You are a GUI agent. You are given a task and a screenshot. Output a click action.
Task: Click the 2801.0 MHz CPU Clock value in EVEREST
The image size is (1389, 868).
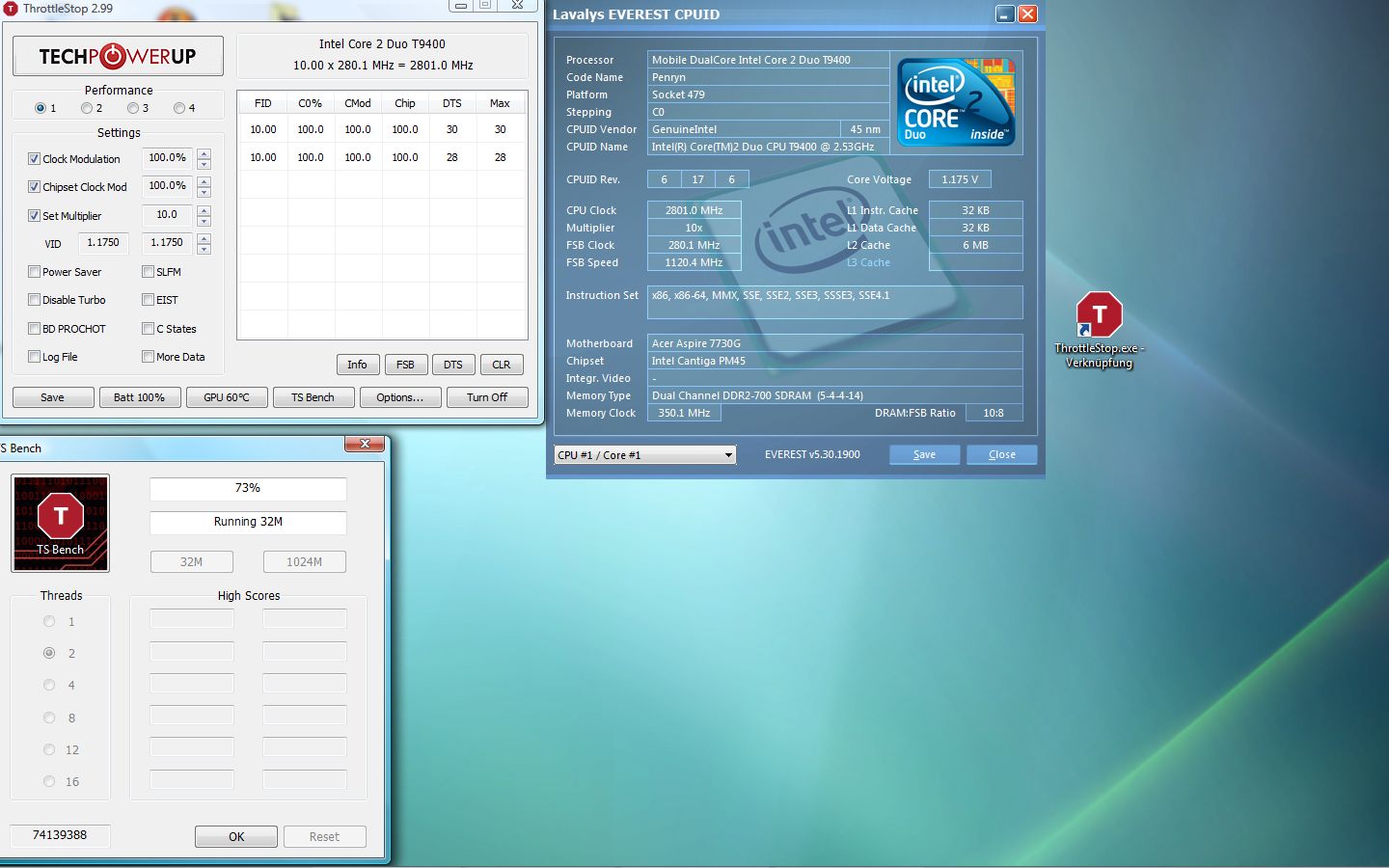click(694, 210)
